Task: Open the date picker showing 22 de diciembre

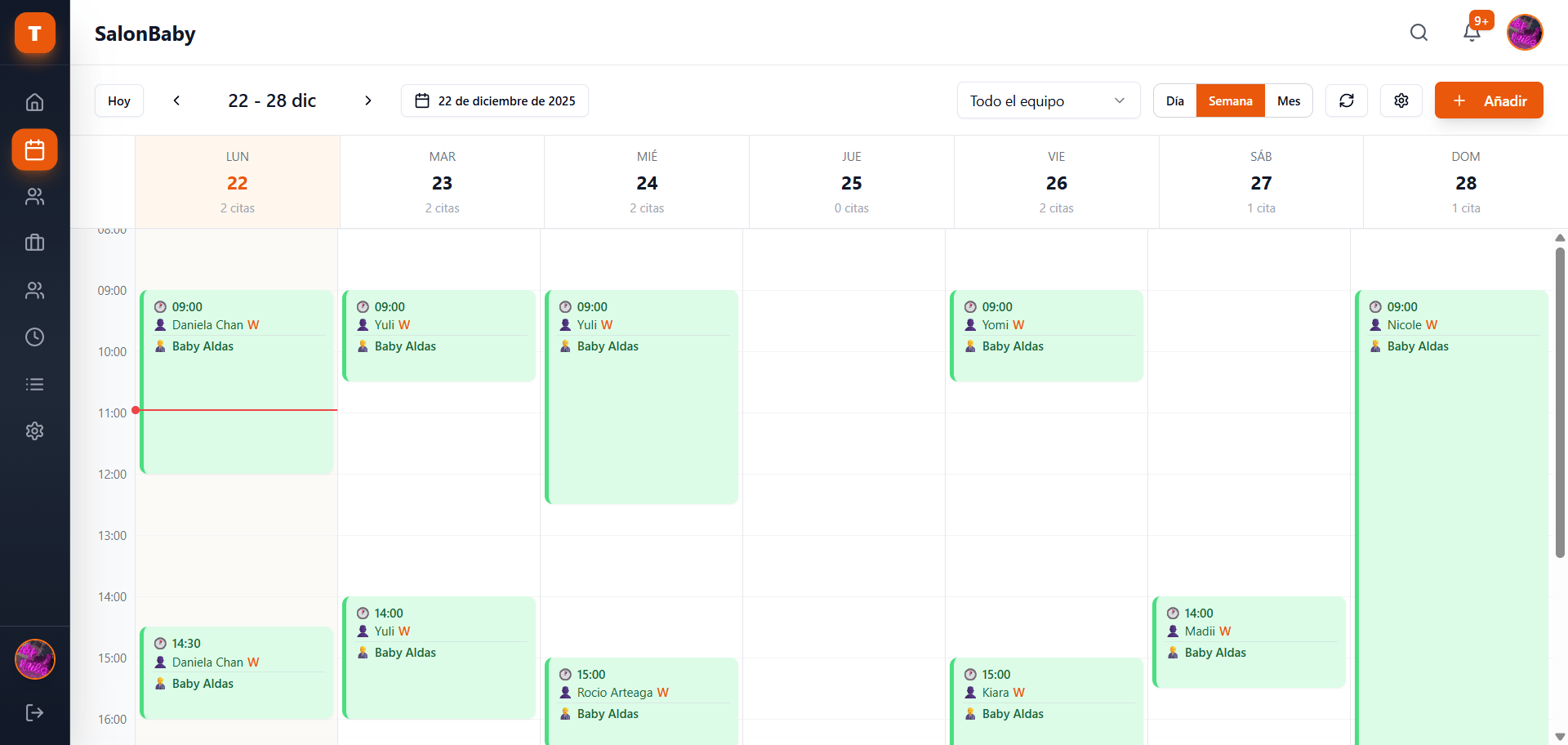Action: pos(494,100)
